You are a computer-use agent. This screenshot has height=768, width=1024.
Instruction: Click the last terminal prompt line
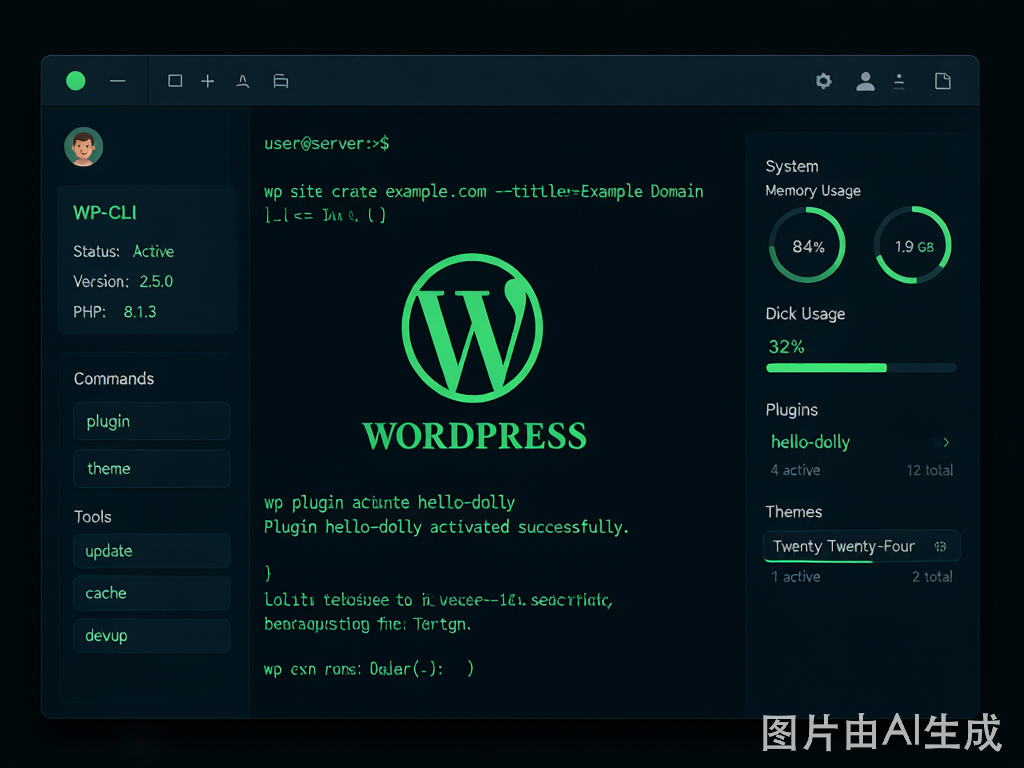[x=369, y=669]
